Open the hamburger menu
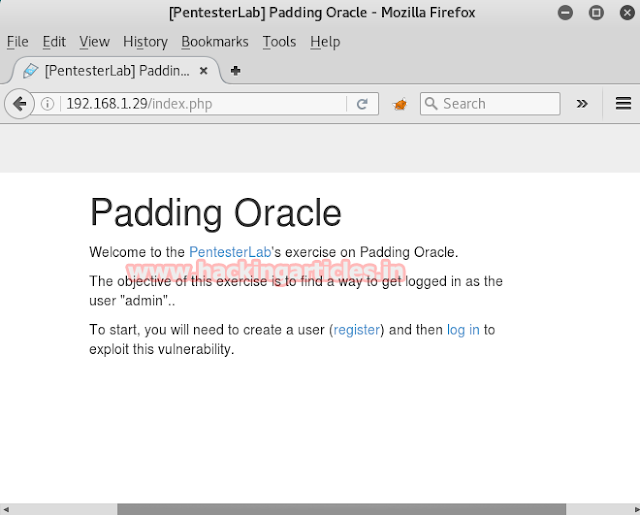The width and height of the screenshot is (640, 515). click(623, 103)
